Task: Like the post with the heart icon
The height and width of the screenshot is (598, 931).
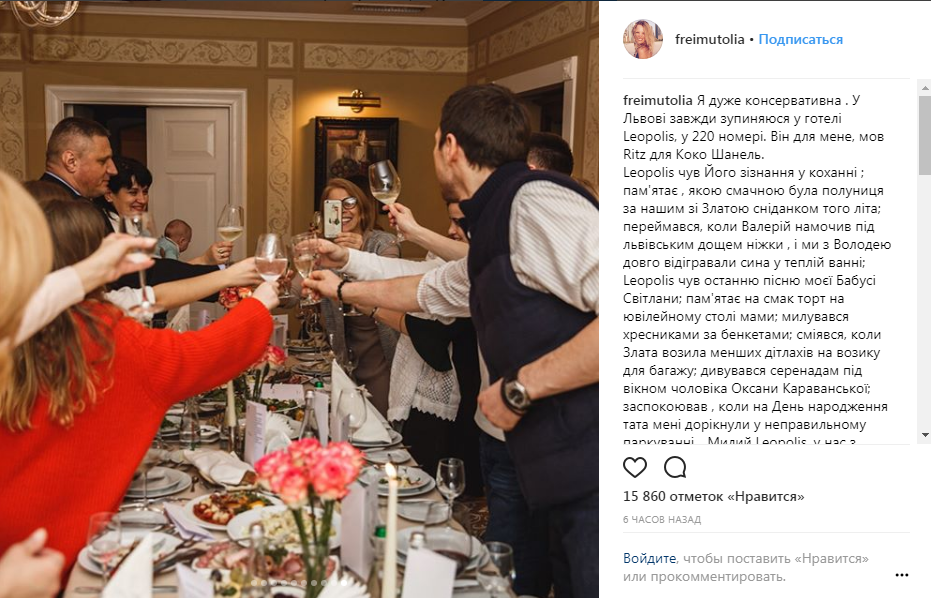Action: (x=635, y=467)
